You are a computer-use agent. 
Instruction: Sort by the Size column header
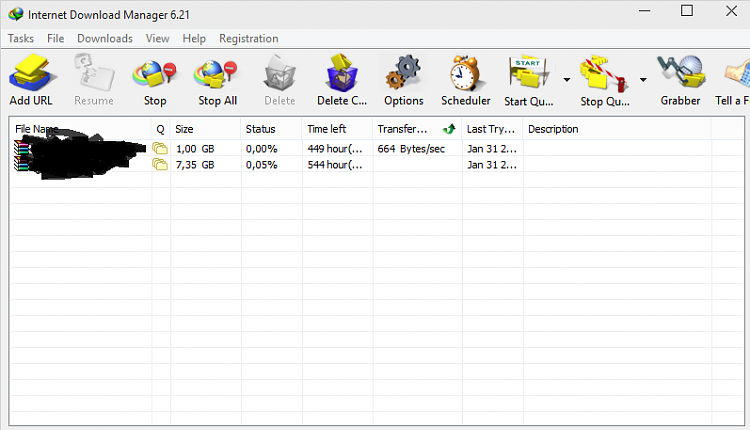point(206,129)
